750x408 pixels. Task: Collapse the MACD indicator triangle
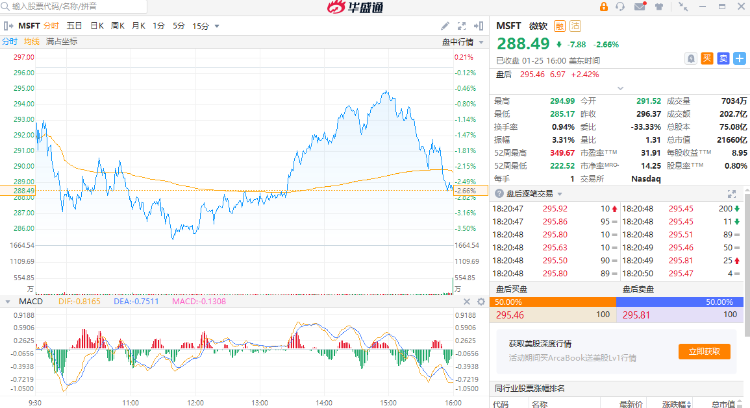tap(8, 301)
